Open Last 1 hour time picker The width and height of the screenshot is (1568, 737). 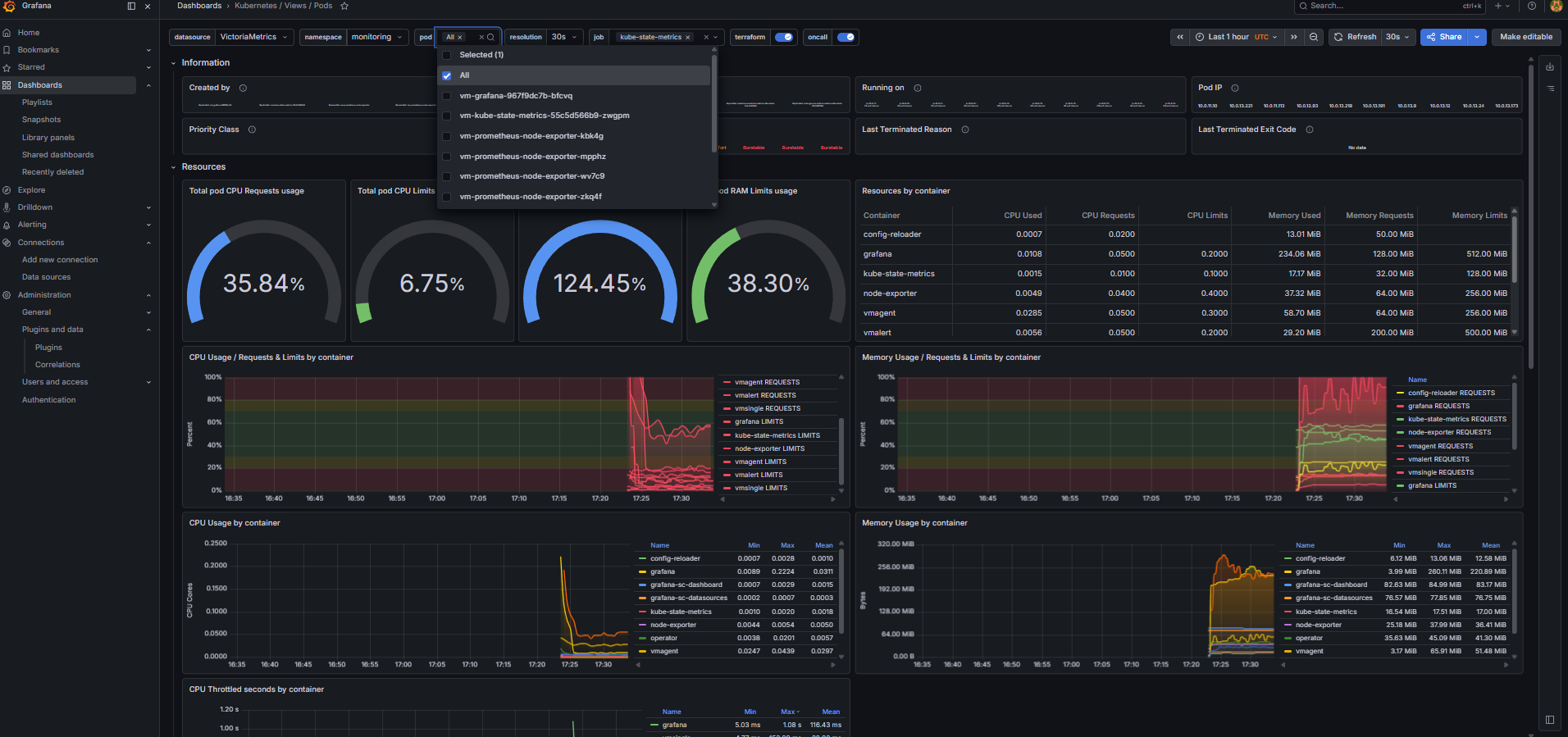tap(1237, 37)
